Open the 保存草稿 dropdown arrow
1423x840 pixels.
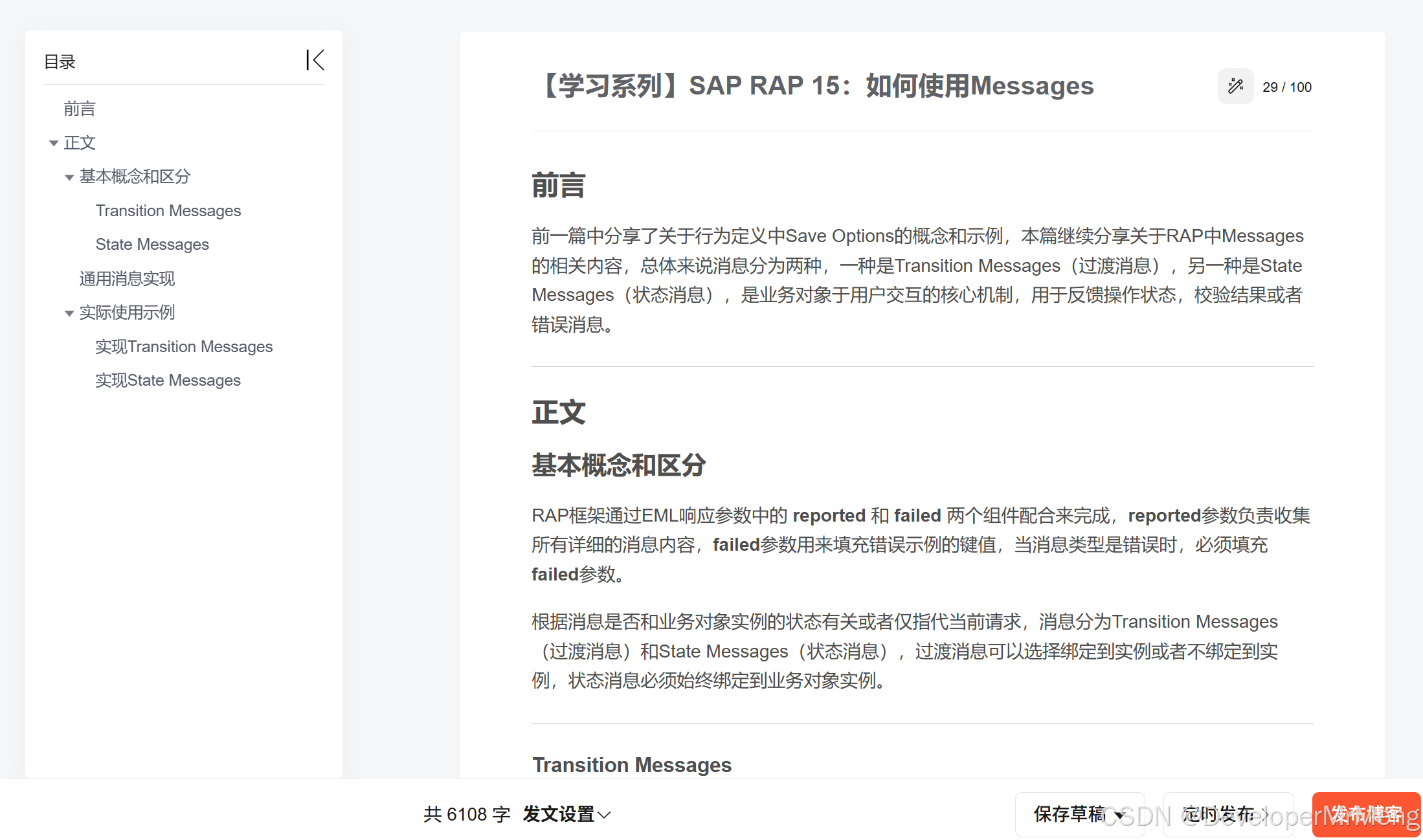[1120, 815]
